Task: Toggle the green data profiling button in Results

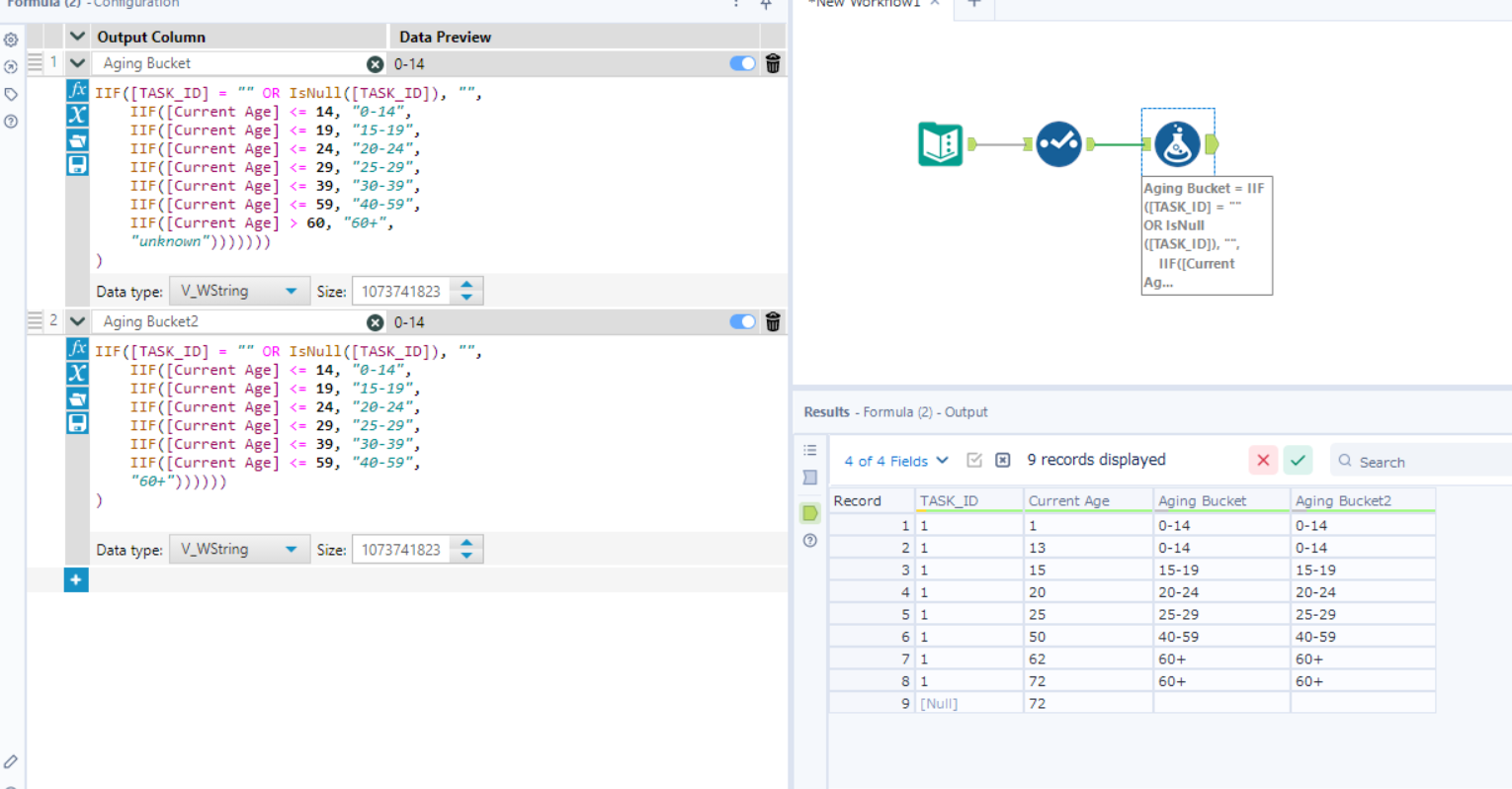Action: point(809,512)
